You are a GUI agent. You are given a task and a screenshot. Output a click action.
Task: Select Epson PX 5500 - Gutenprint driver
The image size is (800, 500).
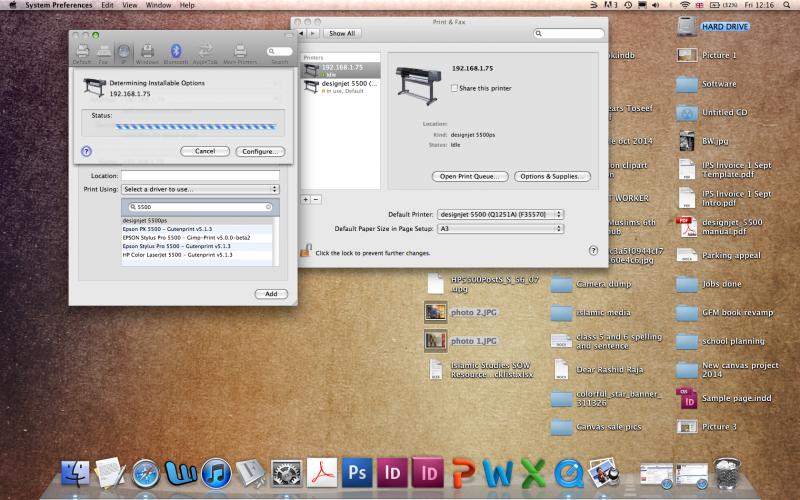[x=197, y=229]
